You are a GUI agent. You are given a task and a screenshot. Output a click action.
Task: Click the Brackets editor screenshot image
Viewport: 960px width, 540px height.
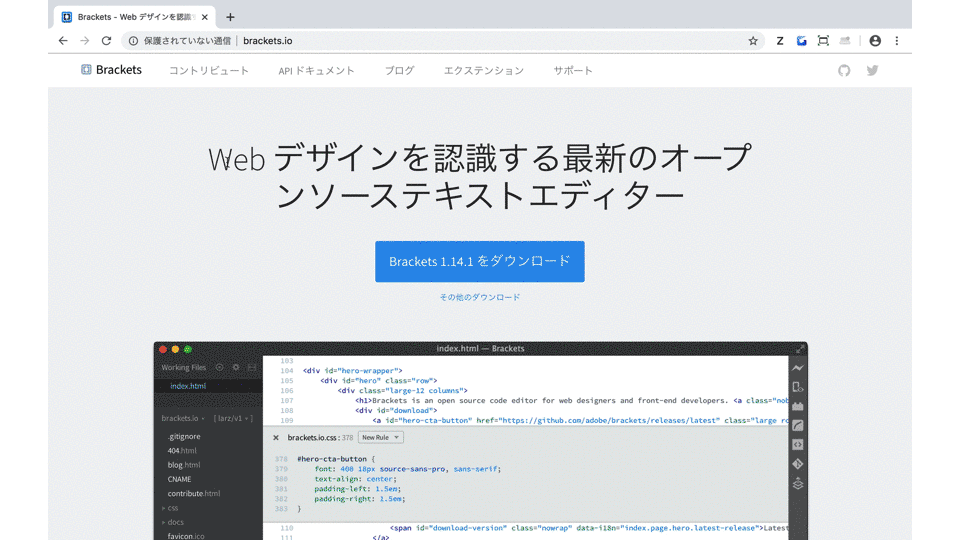481,441
